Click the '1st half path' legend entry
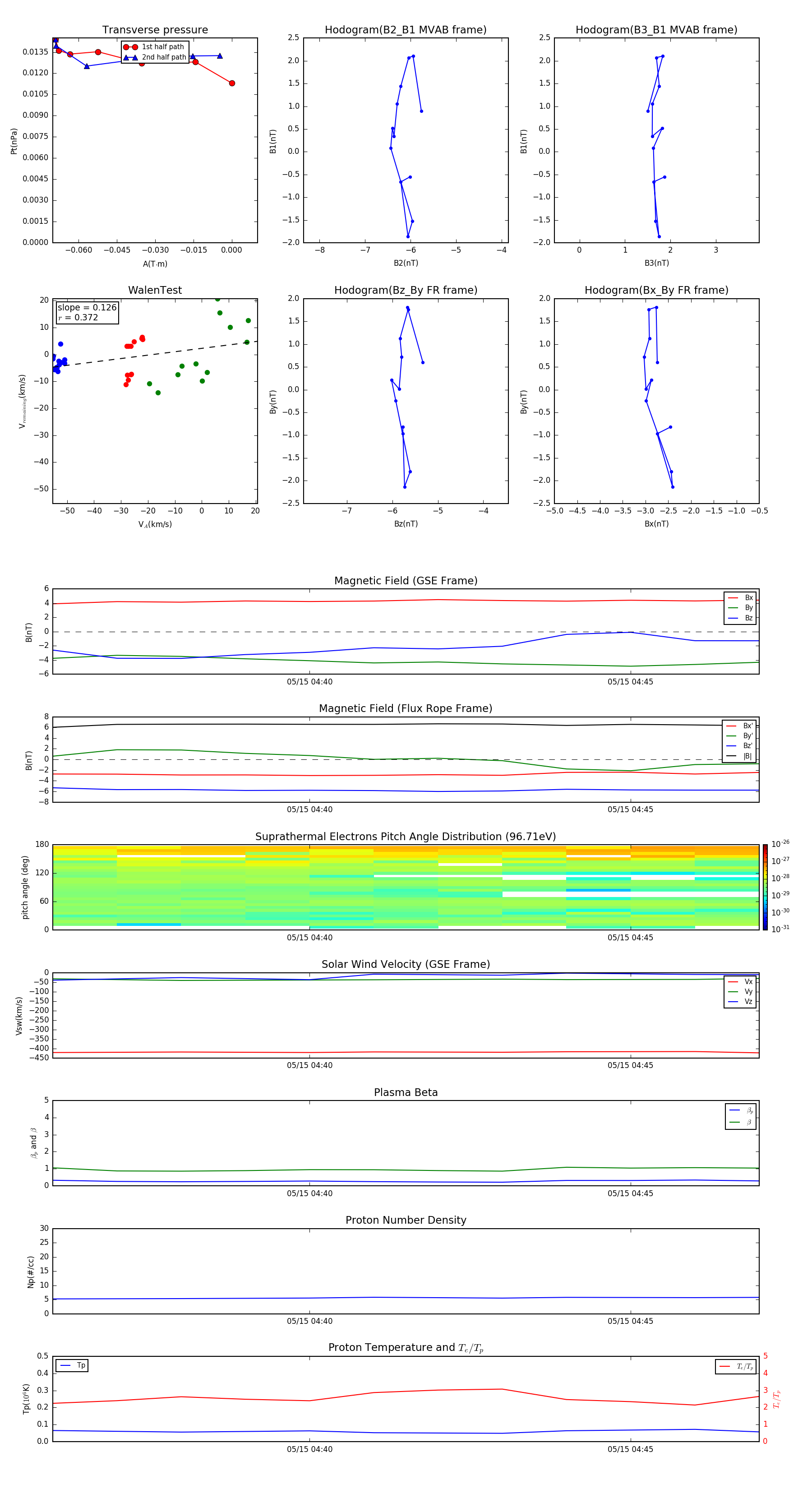 coord(154,47)
